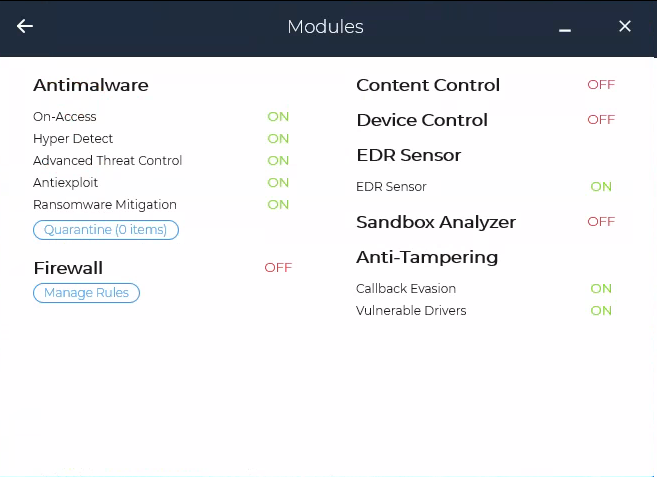Viewport: 657px width, 477px height.
Task: Toggle Firewall OFF status
Action: point(278,267)
